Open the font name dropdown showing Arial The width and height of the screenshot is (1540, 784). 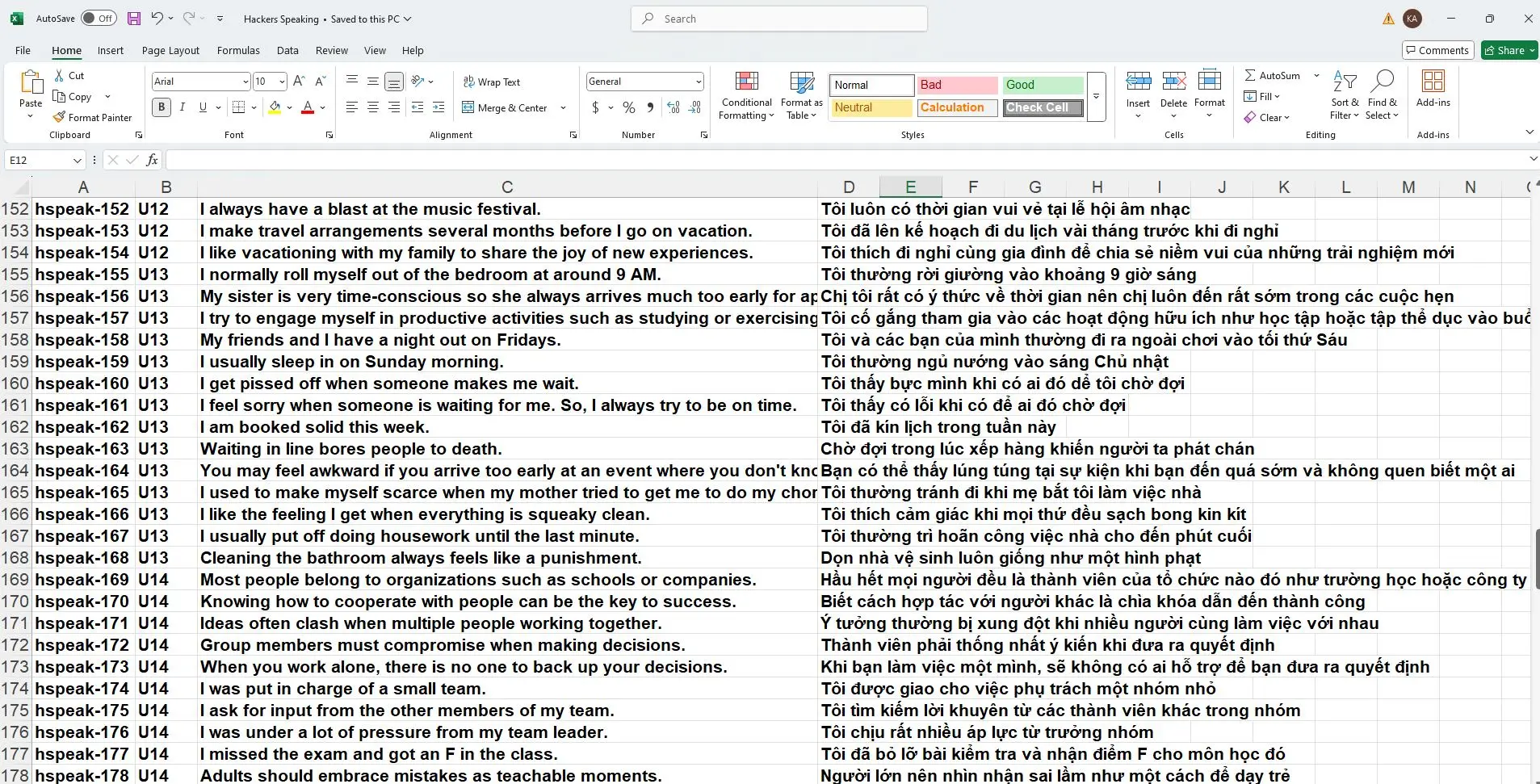(245, 82)
